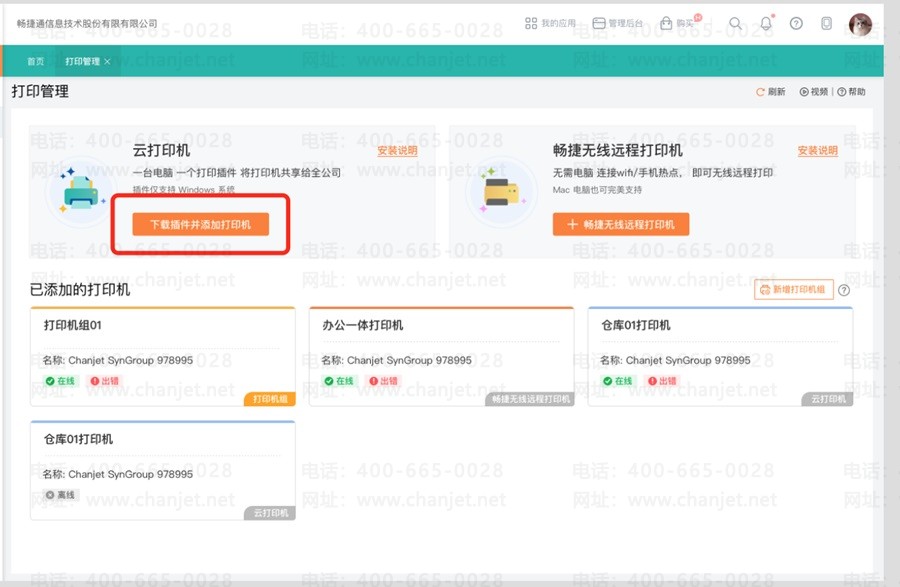Open 安装说明 for 云打印机
This screenshot has height=587, width=900.
click(397, 151)
